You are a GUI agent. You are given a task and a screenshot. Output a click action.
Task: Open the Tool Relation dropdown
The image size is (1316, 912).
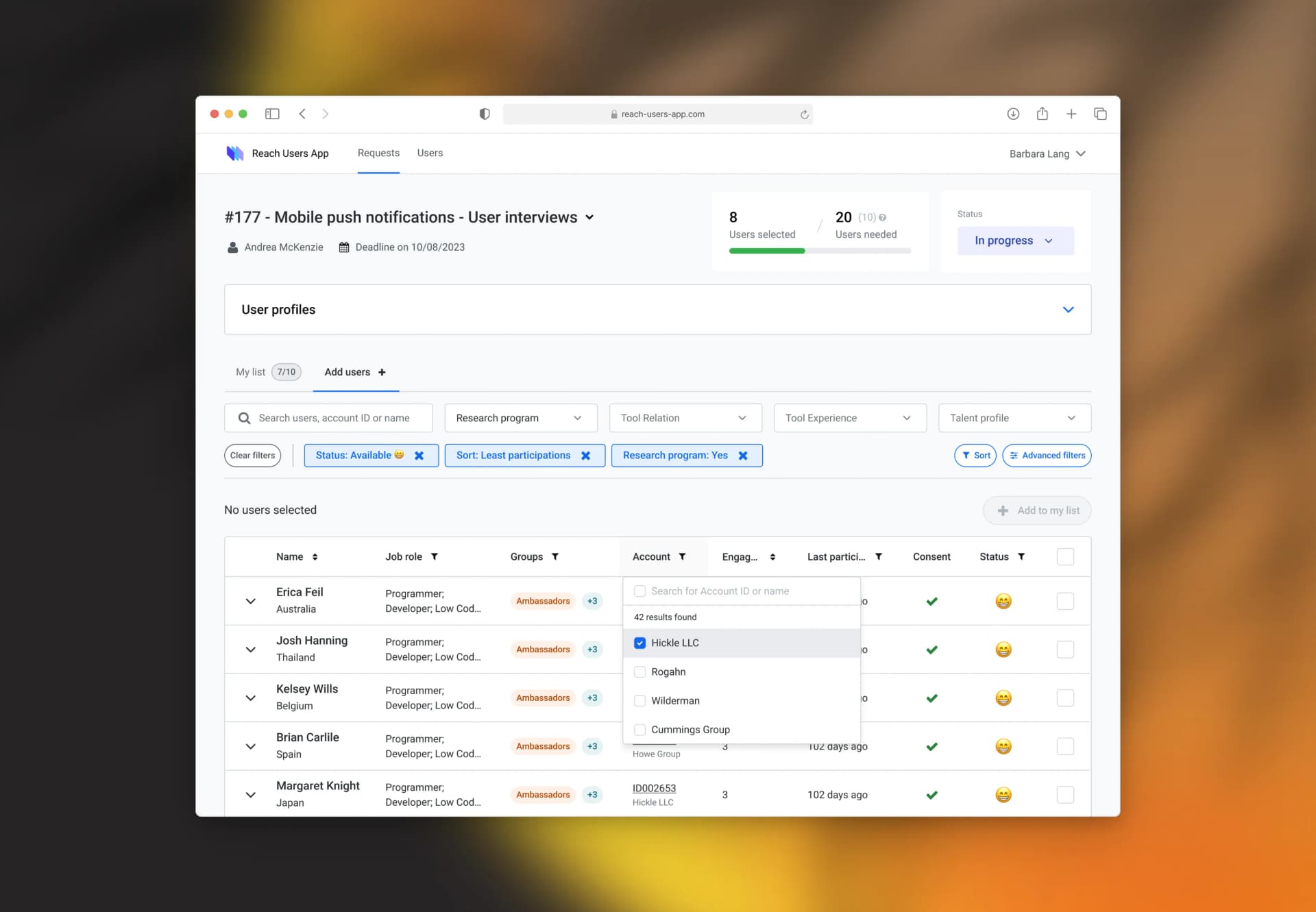(685, 418)
